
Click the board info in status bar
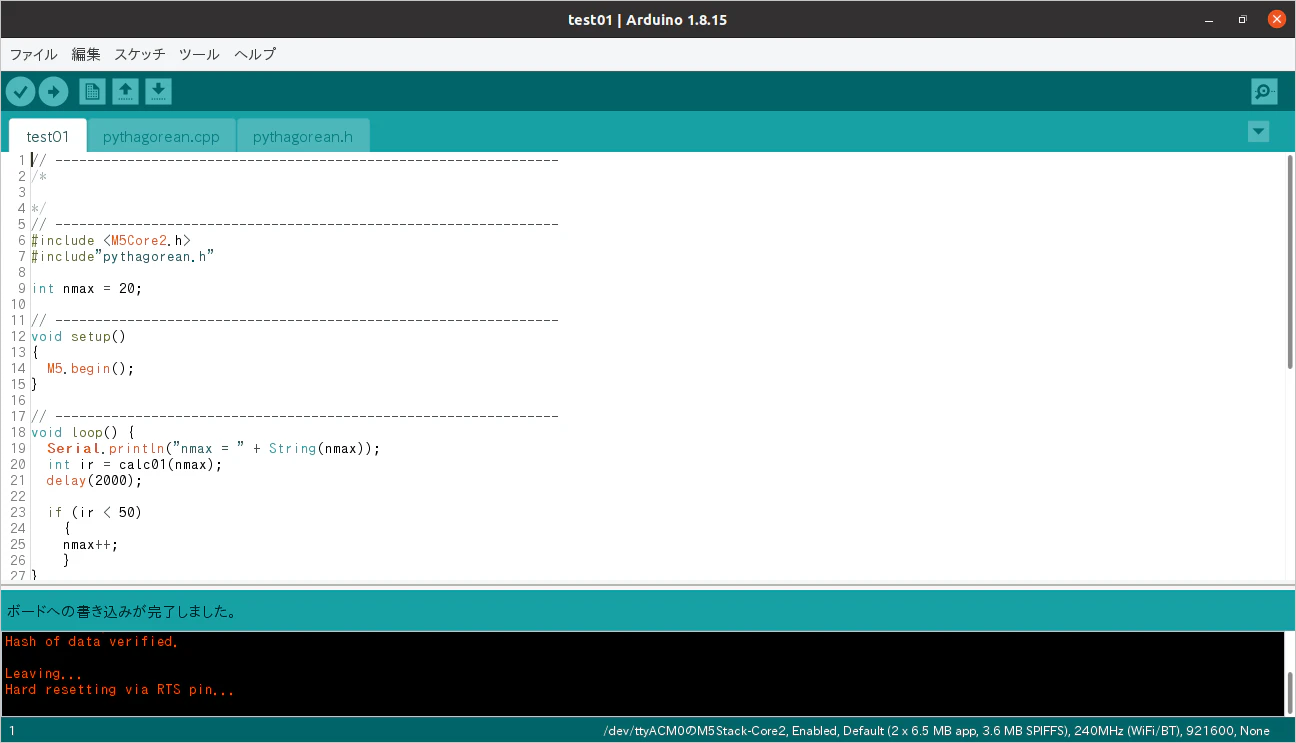point(937,731)
